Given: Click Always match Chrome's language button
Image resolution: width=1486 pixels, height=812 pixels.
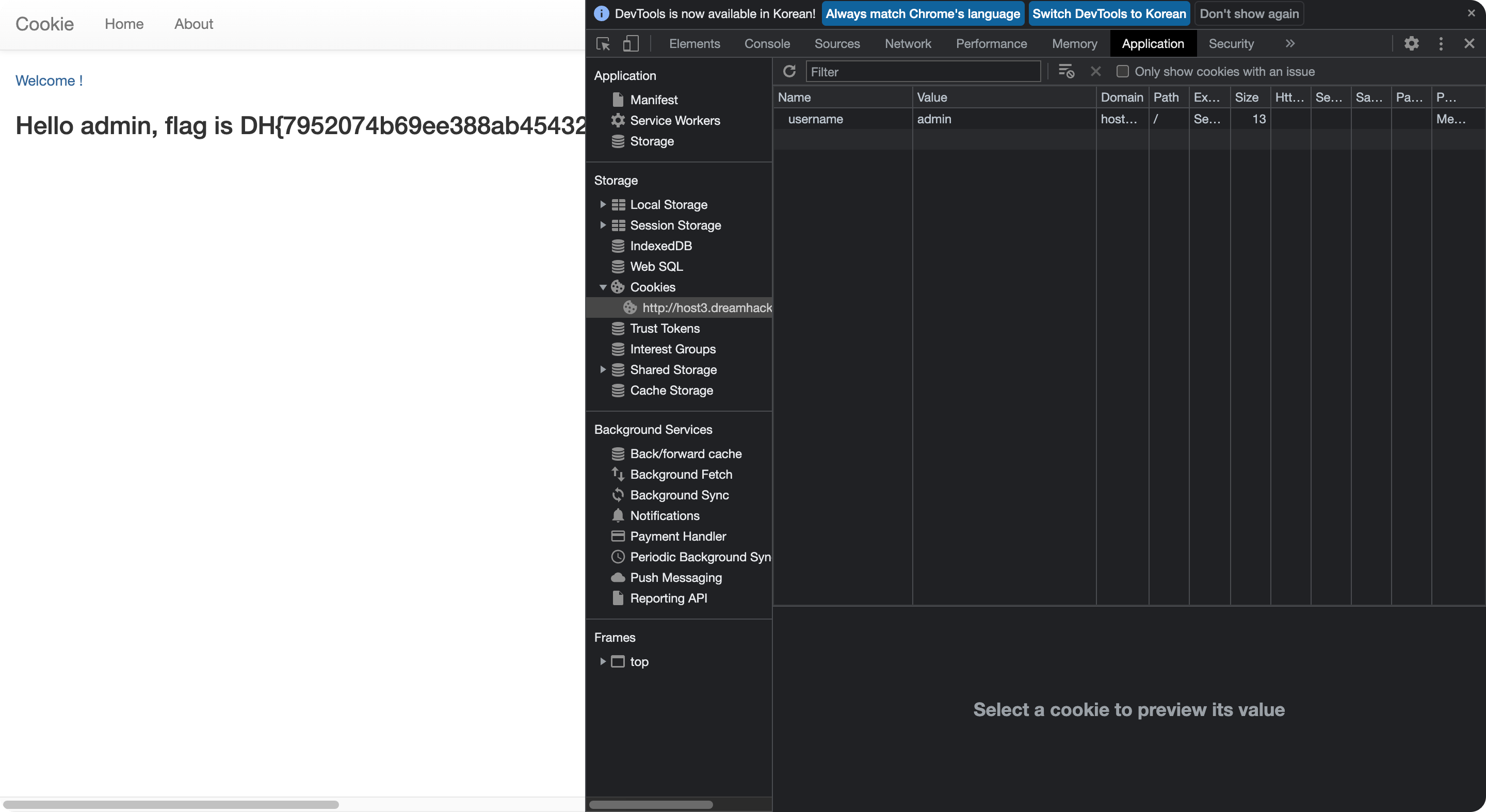Looking at the screenshot, I should tap(923, 14).
